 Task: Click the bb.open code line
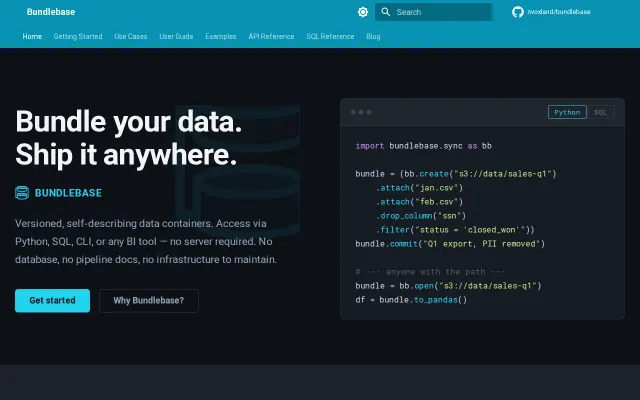coord(448,286)
